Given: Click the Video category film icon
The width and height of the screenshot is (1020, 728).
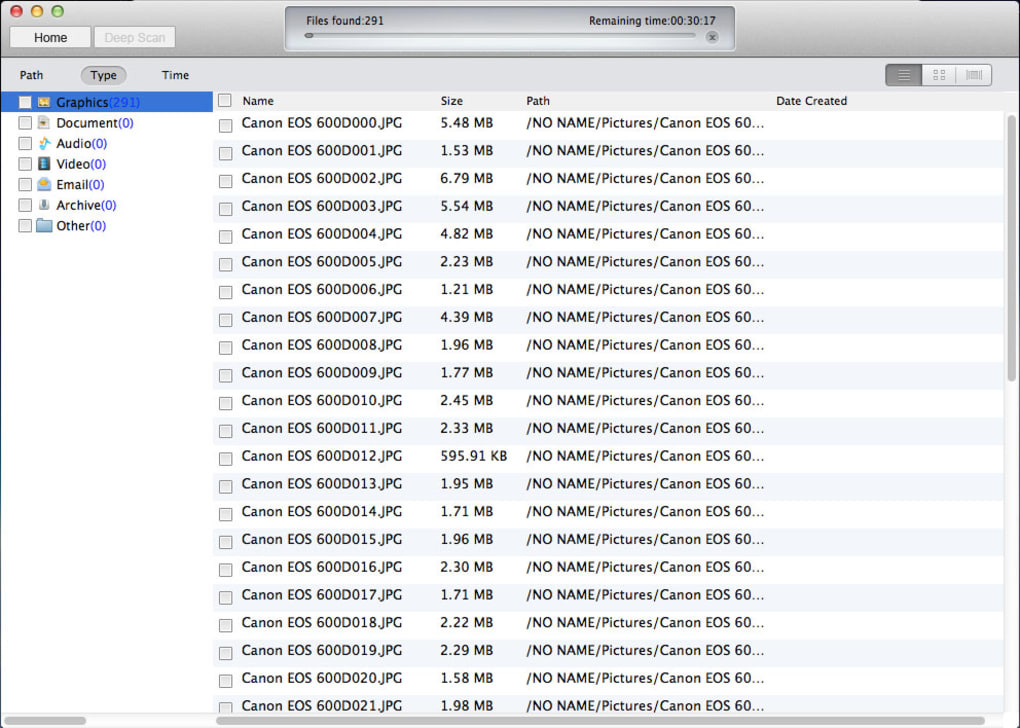Looking at the screenshot, I should 44,163.
